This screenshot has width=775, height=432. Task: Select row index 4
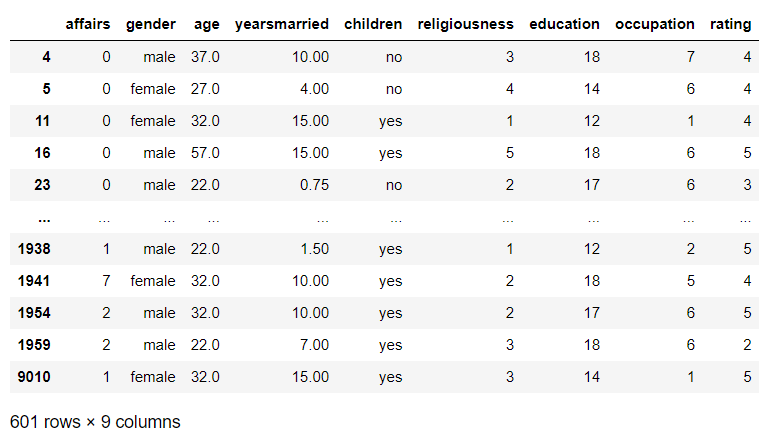pos(46,57)
